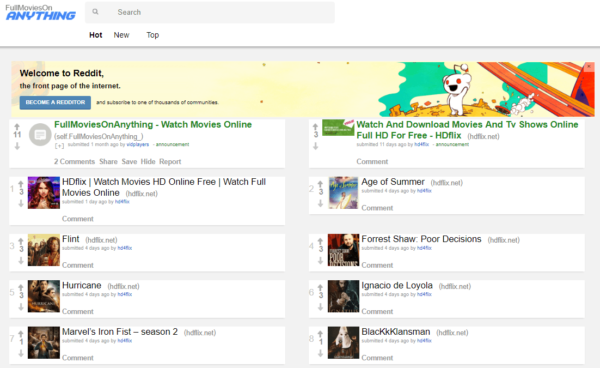600x368 pixels.
Task: Open Forrest Shaw: Poor Decisions title
Action: click(421, 239)
